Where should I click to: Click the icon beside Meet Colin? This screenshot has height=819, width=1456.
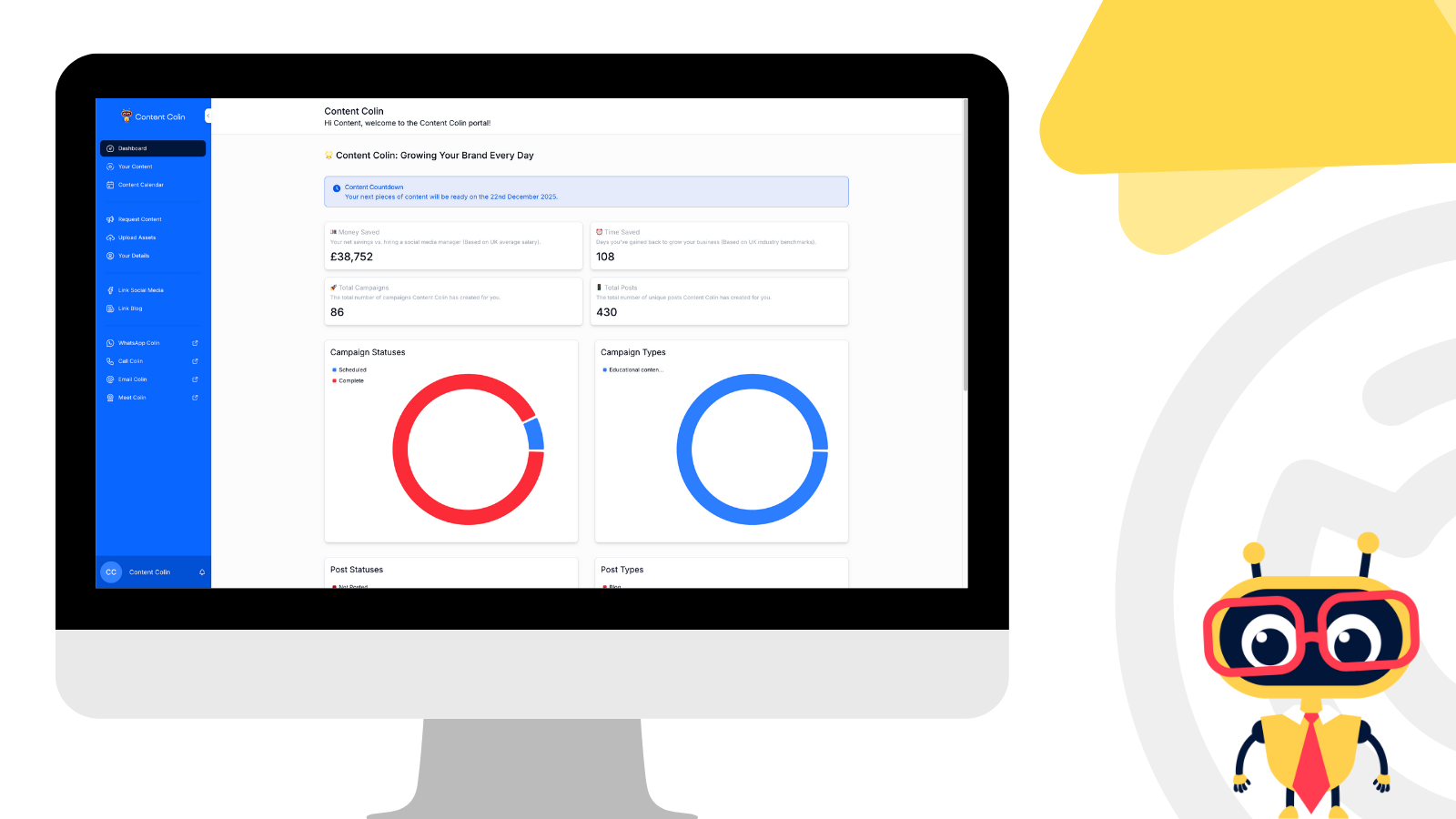[110, 398]
